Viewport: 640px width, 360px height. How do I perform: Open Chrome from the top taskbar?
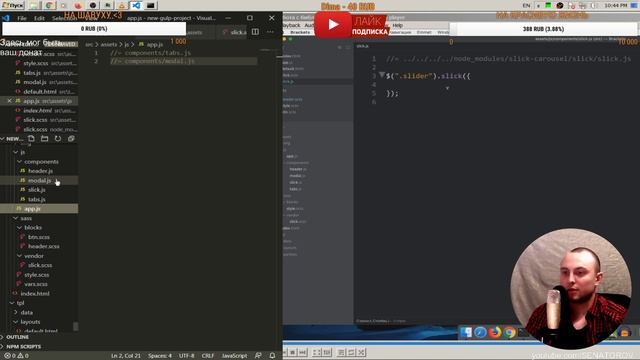click(49, 5)
